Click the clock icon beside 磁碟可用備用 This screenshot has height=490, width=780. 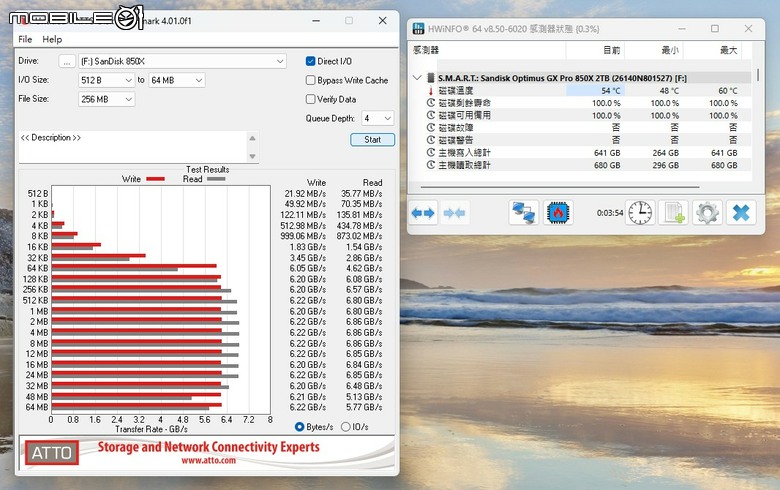tap(431, 115)
